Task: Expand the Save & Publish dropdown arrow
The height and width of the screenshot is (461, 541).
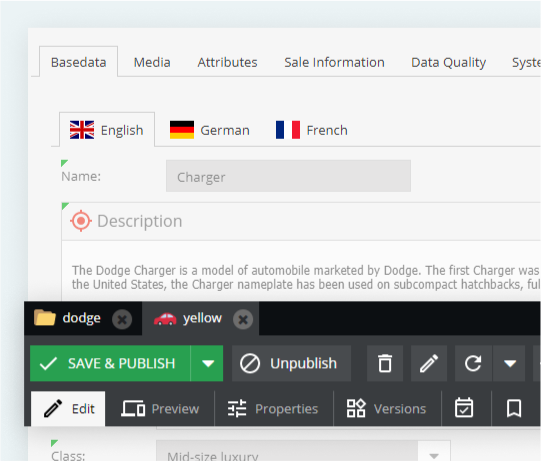Action: pyautogui.click(x=207, y=363)
